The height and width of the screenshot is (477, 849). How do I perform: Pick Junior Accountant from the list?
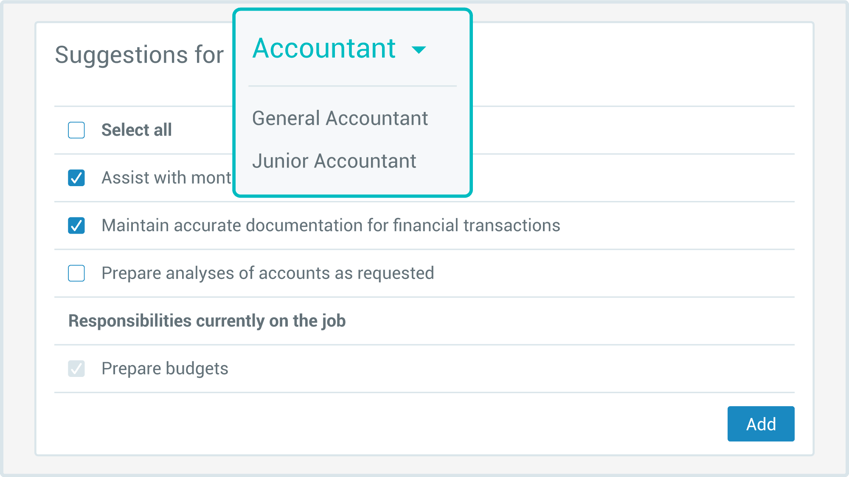(x=334, y=161)
